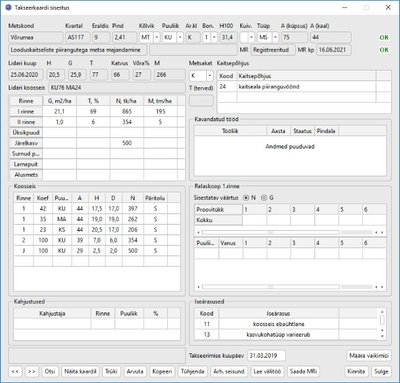Click the Arvuta button
Image resolution: width=400 pixels, height=383 pixels.
tap(135, 371)
